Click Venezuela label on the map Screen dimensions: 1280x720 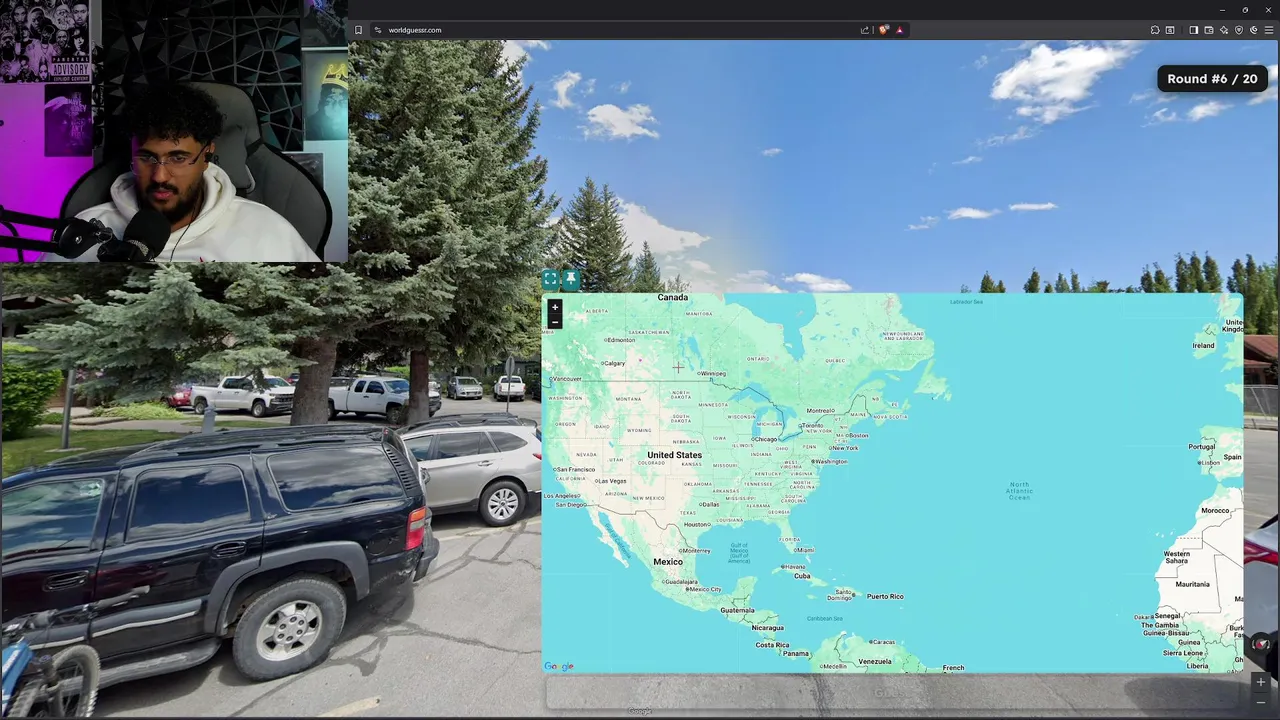click(x=874, y=661)
